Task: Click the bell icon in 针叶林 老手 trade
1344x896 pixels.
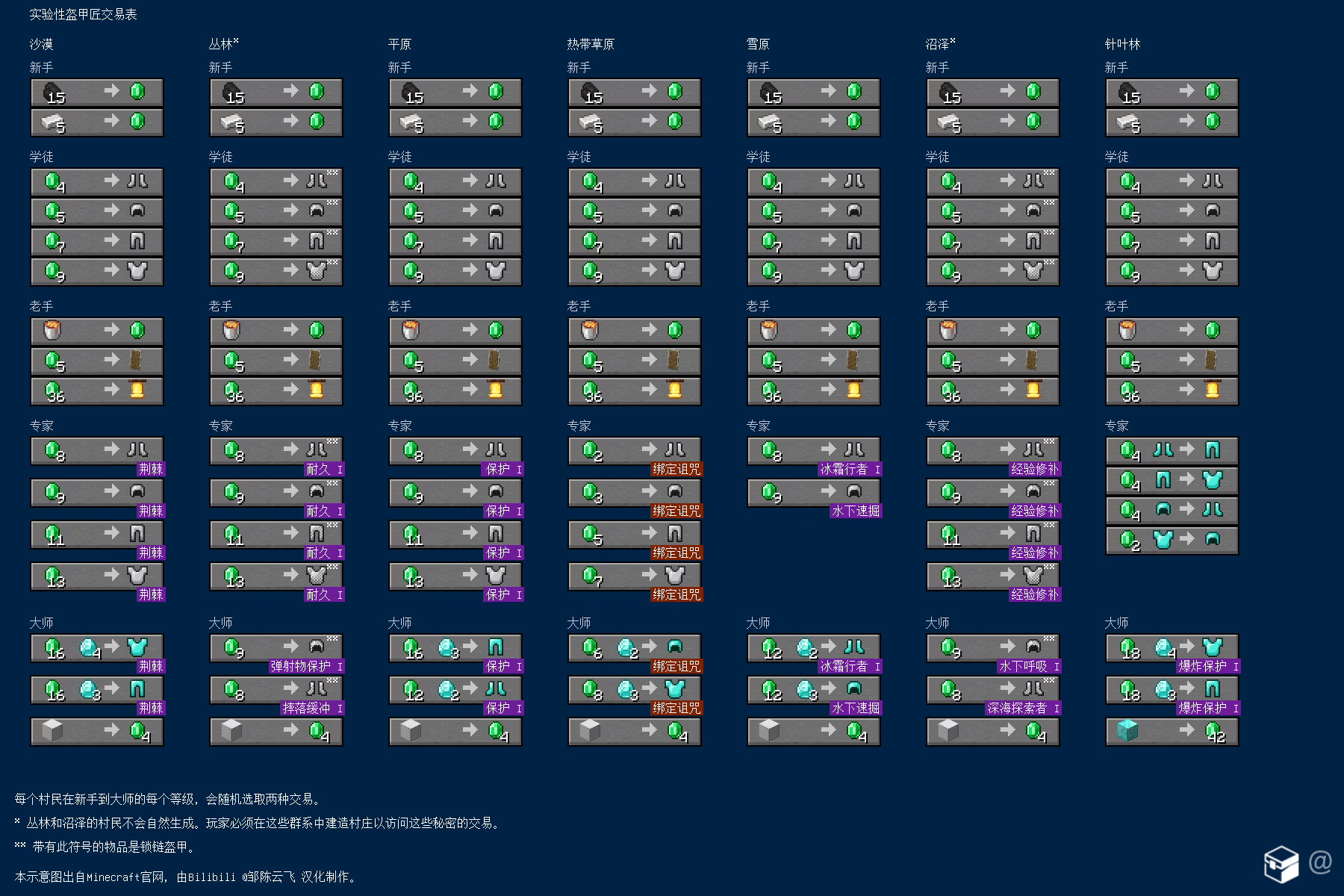Action: coord(1213,390)
